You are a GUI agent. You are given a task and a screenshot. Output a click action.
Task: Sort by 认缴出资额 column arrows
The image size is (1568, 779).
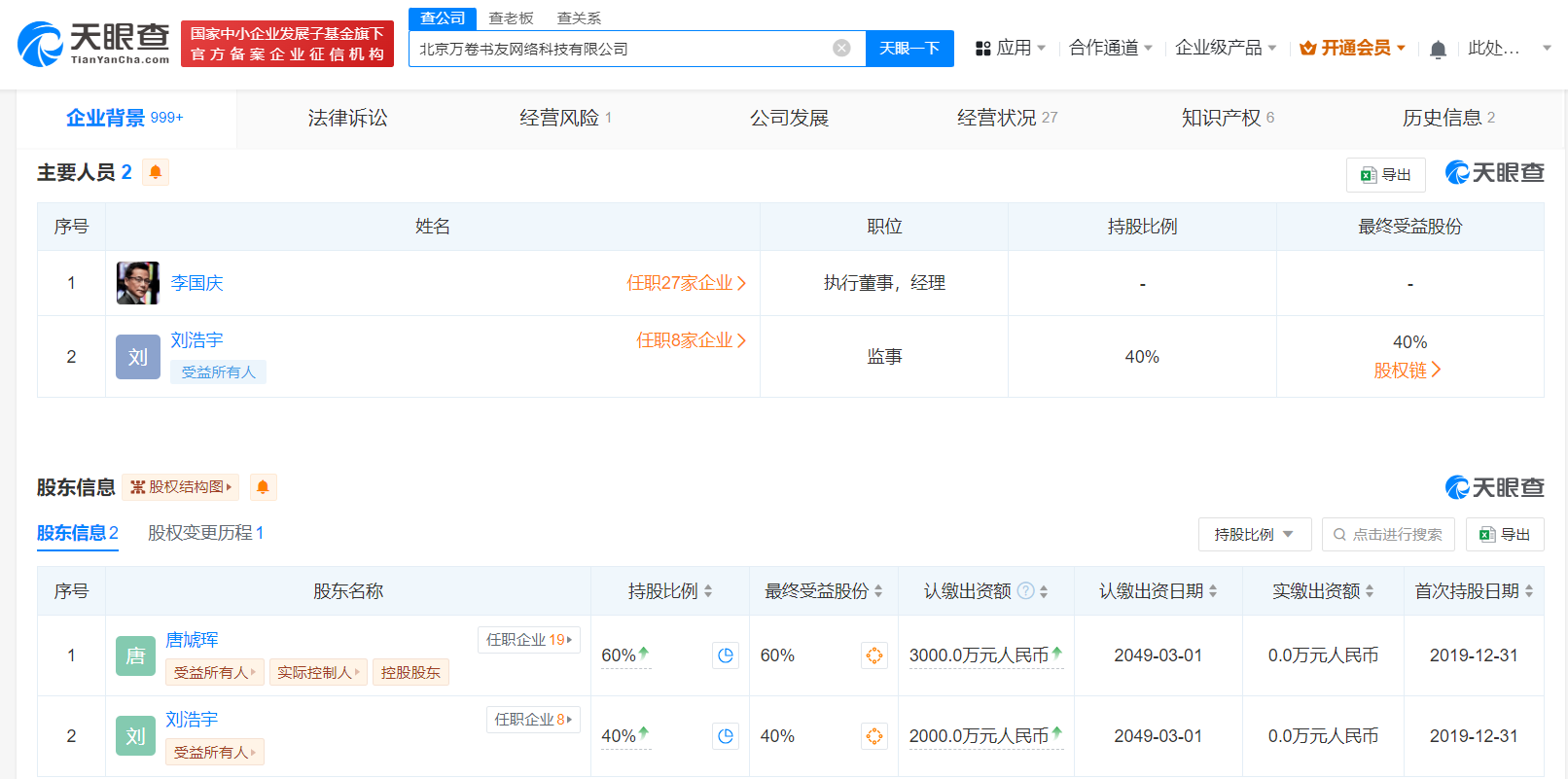[x=1044, y=590]
